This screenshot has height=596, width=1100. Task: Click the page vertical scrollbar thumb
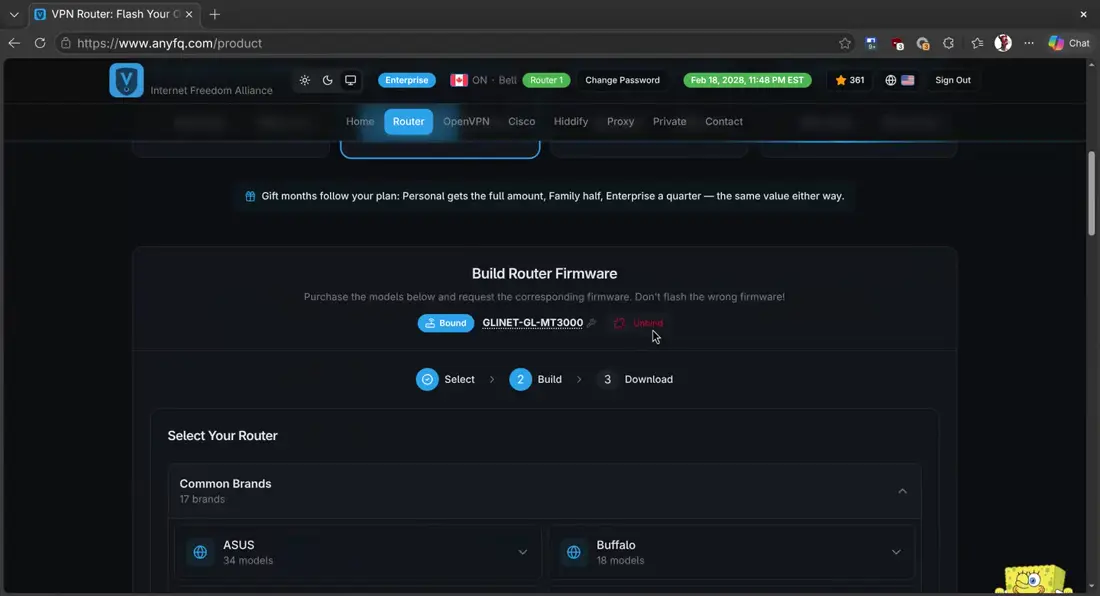tap(1091, 193)
